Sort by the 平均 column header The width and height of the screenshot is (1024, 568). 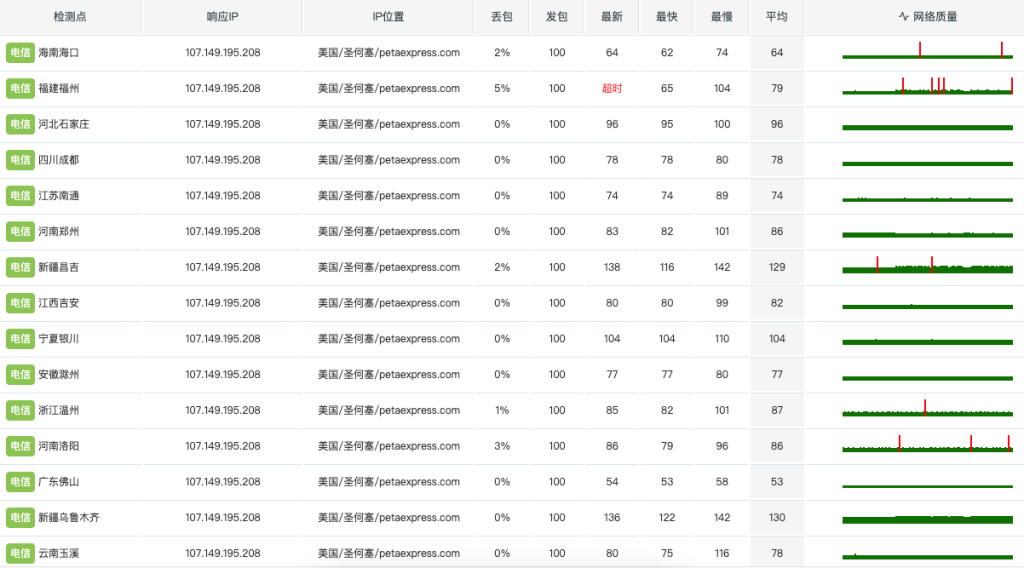[x=776, y=17]
